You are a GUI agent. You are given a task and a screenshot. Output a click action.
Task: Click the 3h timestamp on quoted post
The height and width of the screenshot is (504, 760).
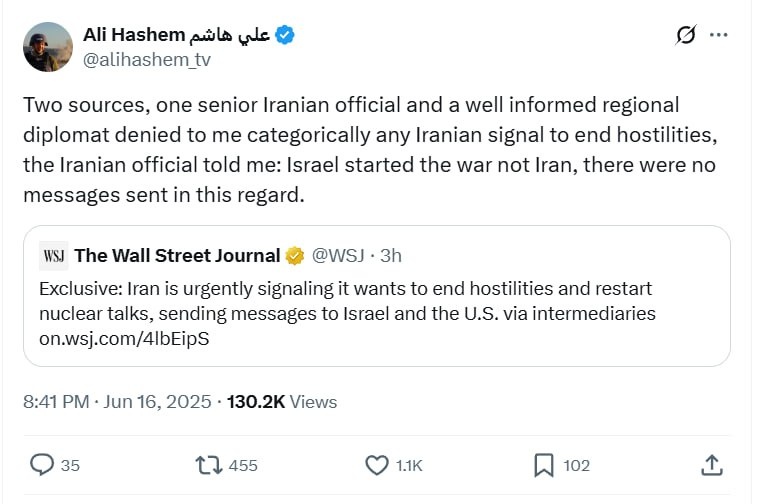click(x=391, y=255)
